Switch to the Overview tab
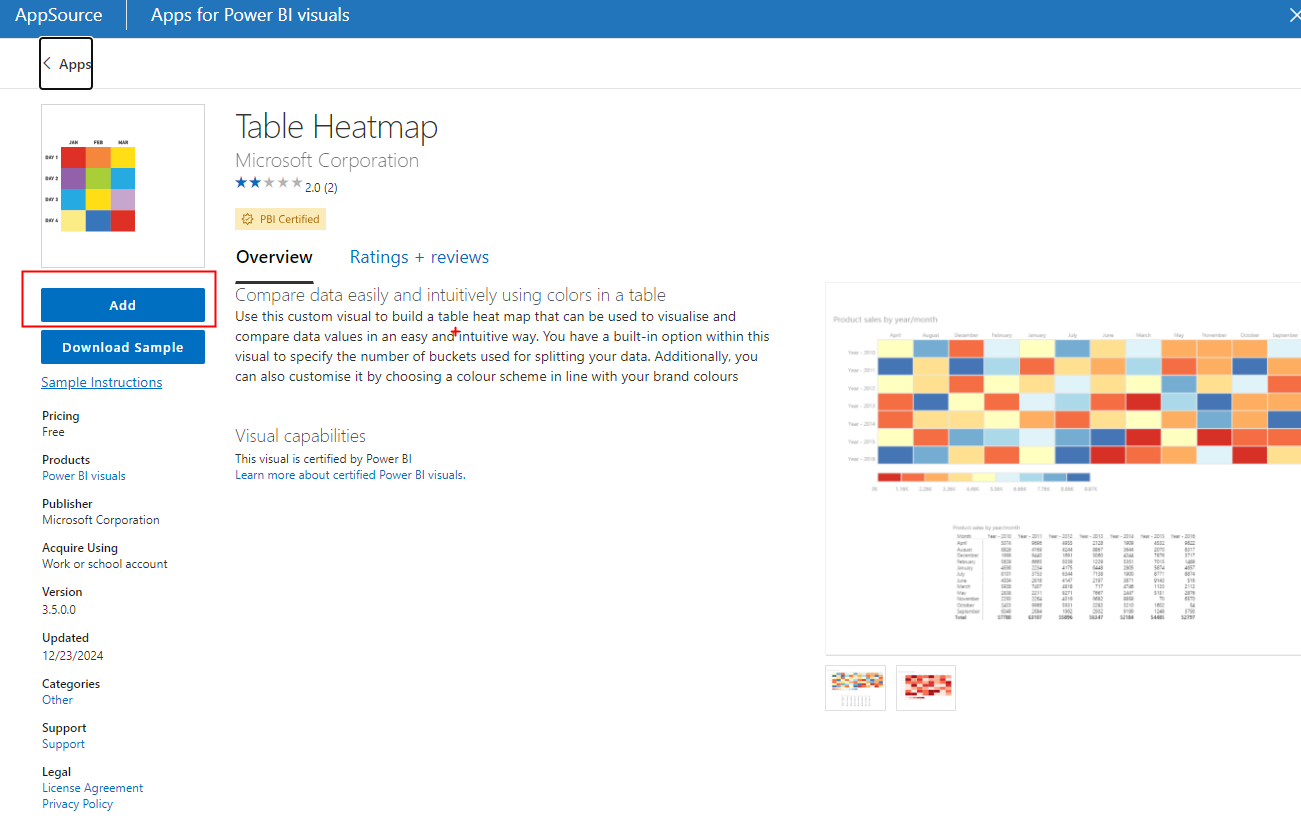The width and height of the screenshot is (1301, 830). (x=274, y=257)
